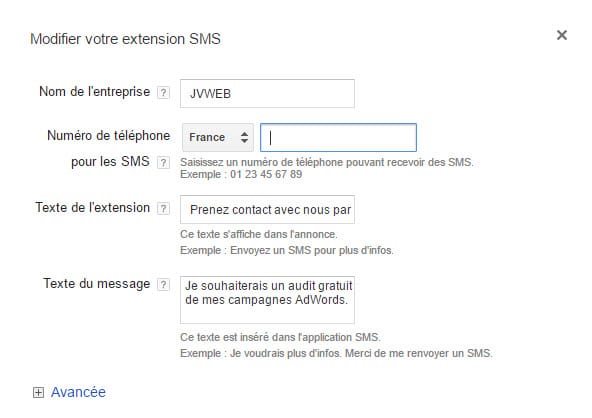Image resolution: width=592 pixels, height=418 pixels.
Task: Click the help icon next to pour les SMS
Action: [x=163, y=162]
